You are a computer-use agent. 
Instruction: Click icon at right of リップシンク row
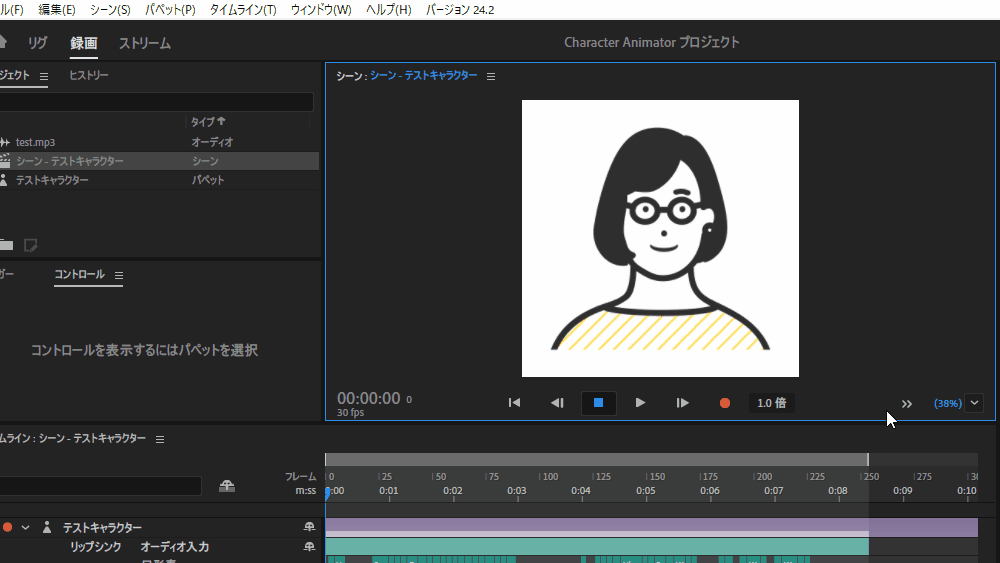(x=309, y=546)
